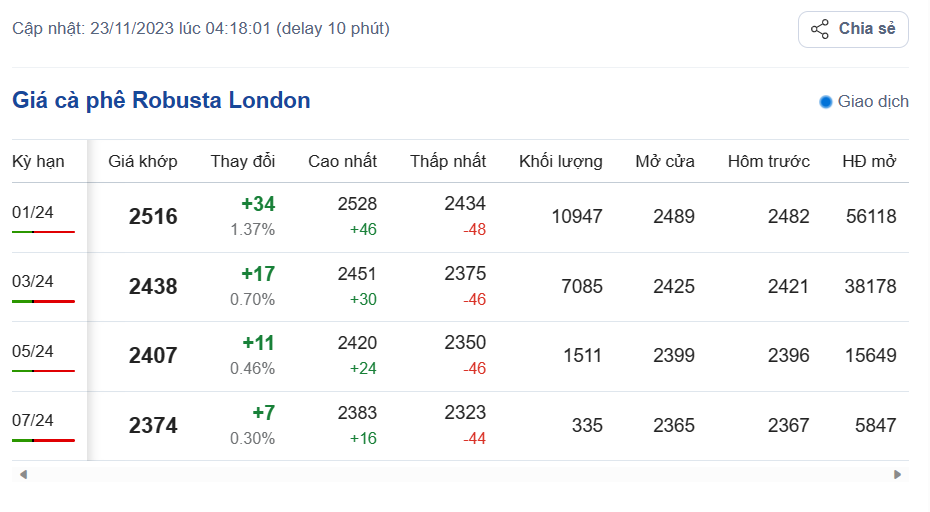Image resolution: width=930 pixels, height=512 pixels.
Task: Open the Giá cà phê Robusta London heading
Action: pos(161,100)
